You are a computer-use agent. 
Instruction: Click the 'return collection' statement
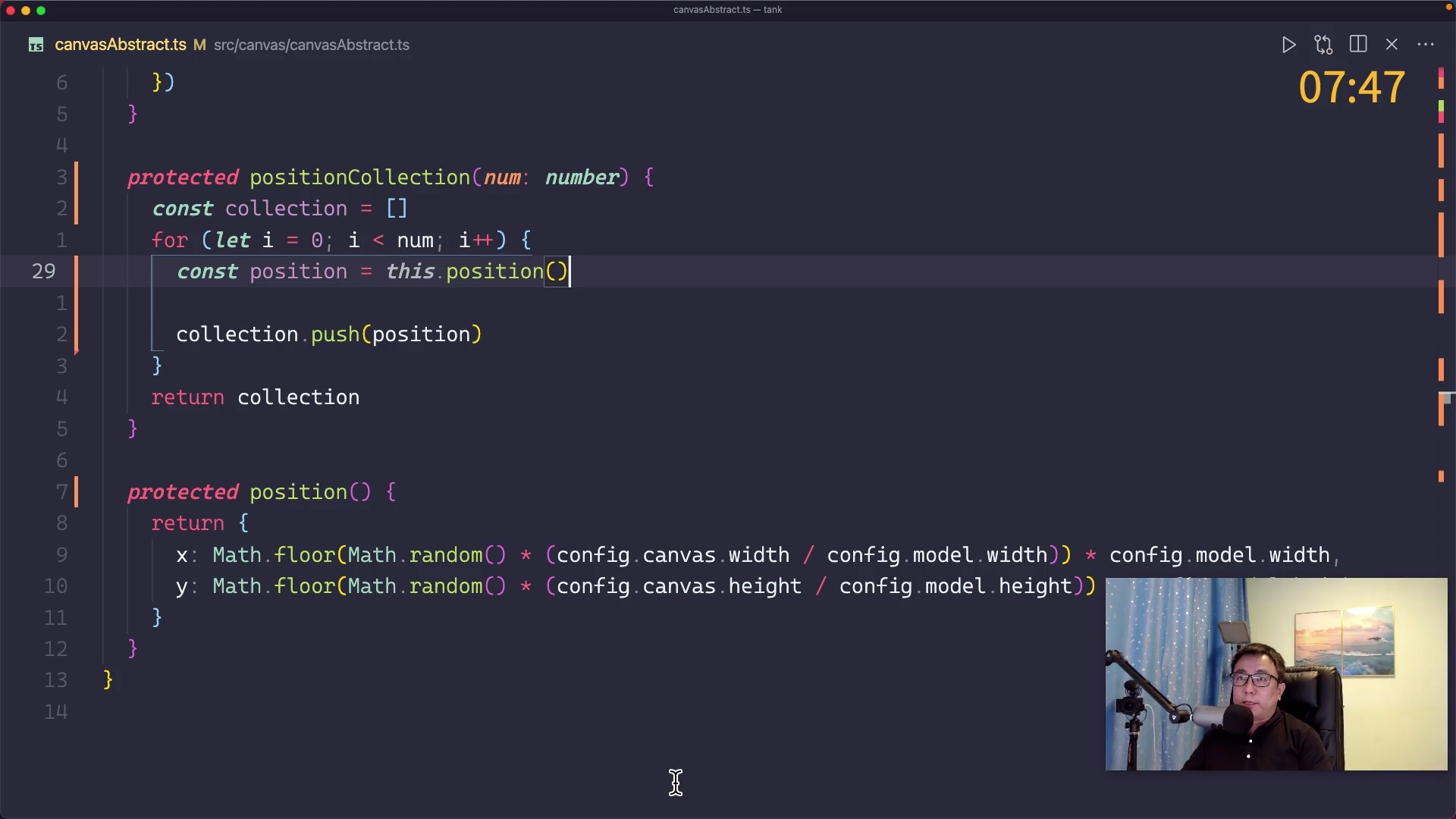tap(256, 397)
